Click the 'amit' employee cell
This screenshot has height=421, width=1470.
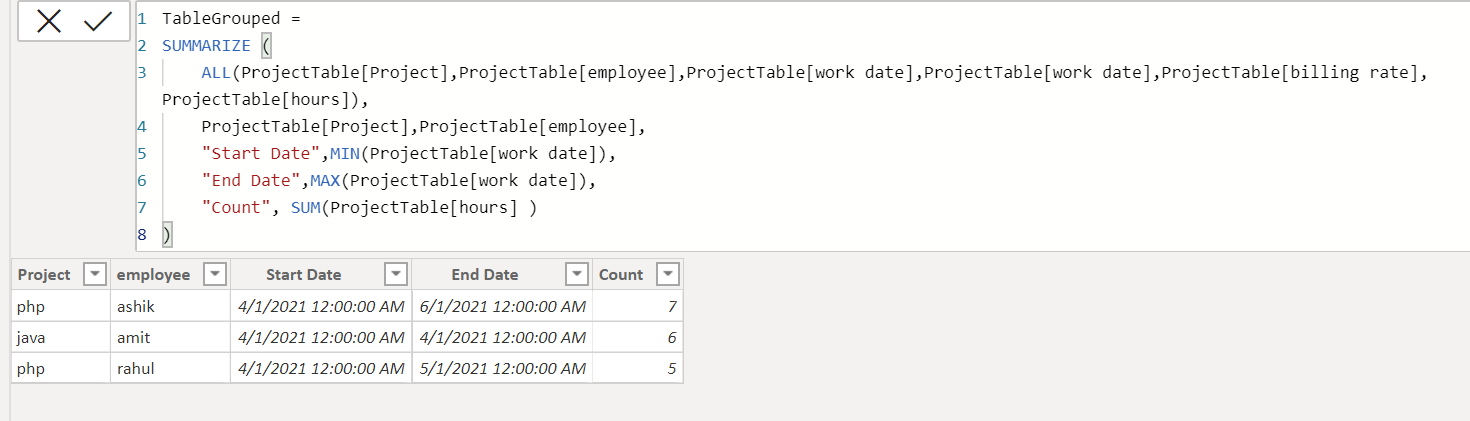(x=170, y=337)
